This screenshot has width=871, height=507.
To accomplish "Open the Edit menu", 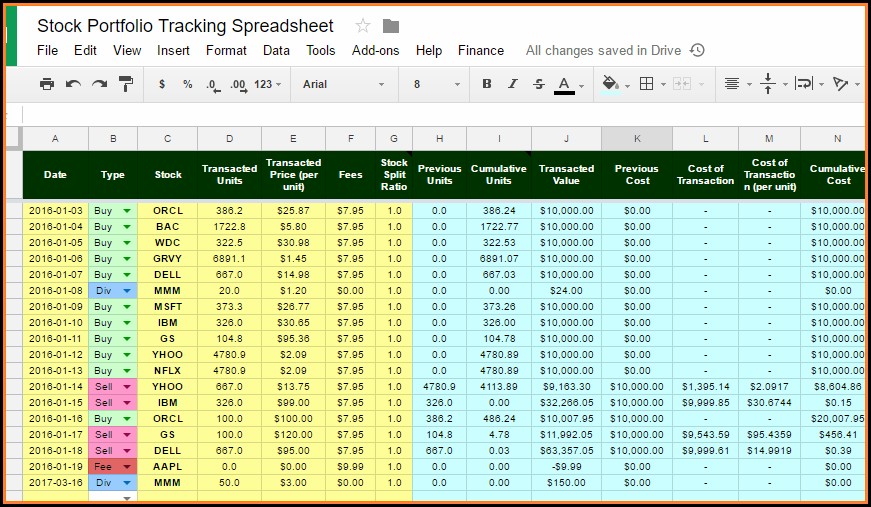I will pos(85,51).
